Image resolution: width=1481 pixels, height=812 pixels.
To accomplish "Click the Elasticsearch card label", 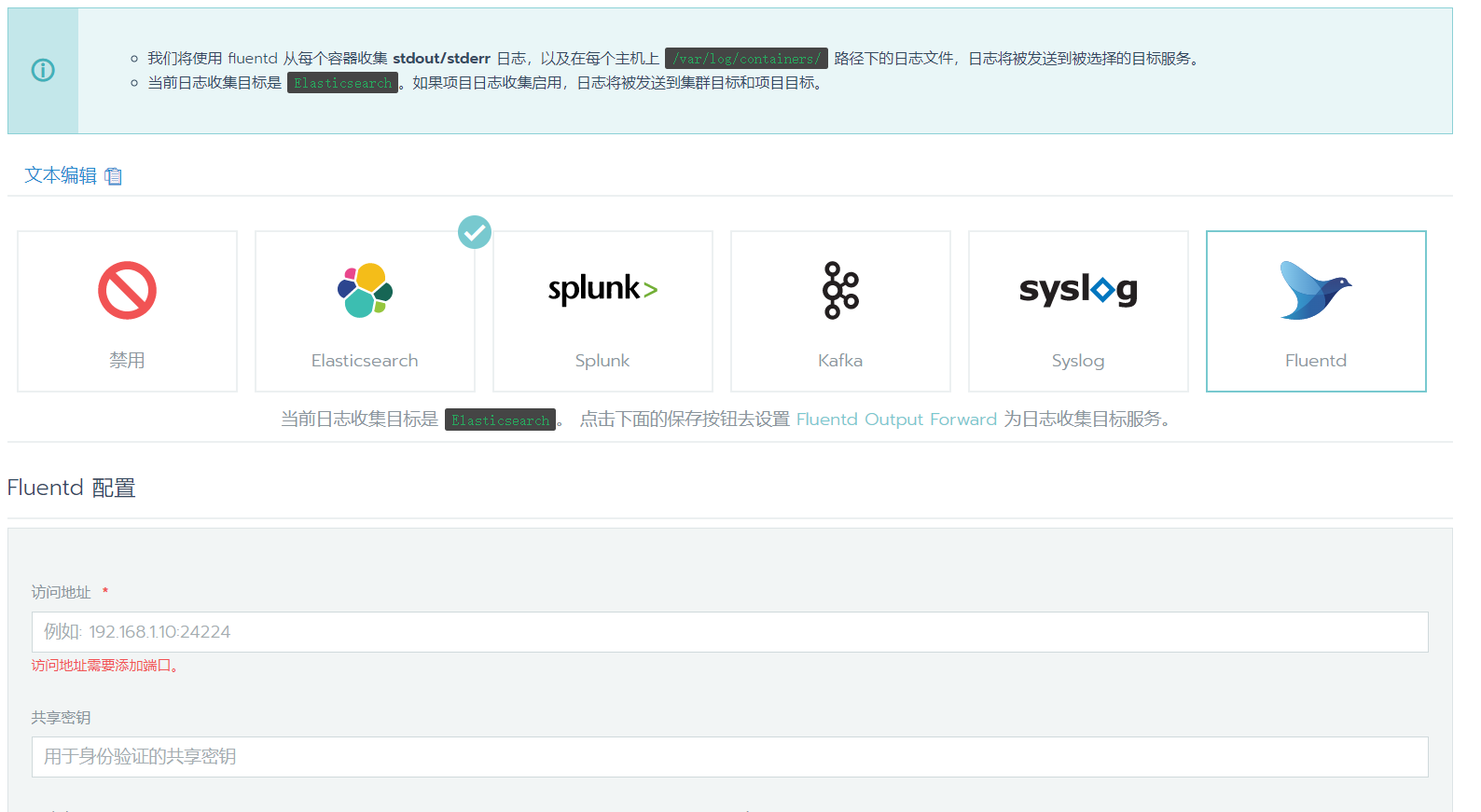I will [365, 361].
